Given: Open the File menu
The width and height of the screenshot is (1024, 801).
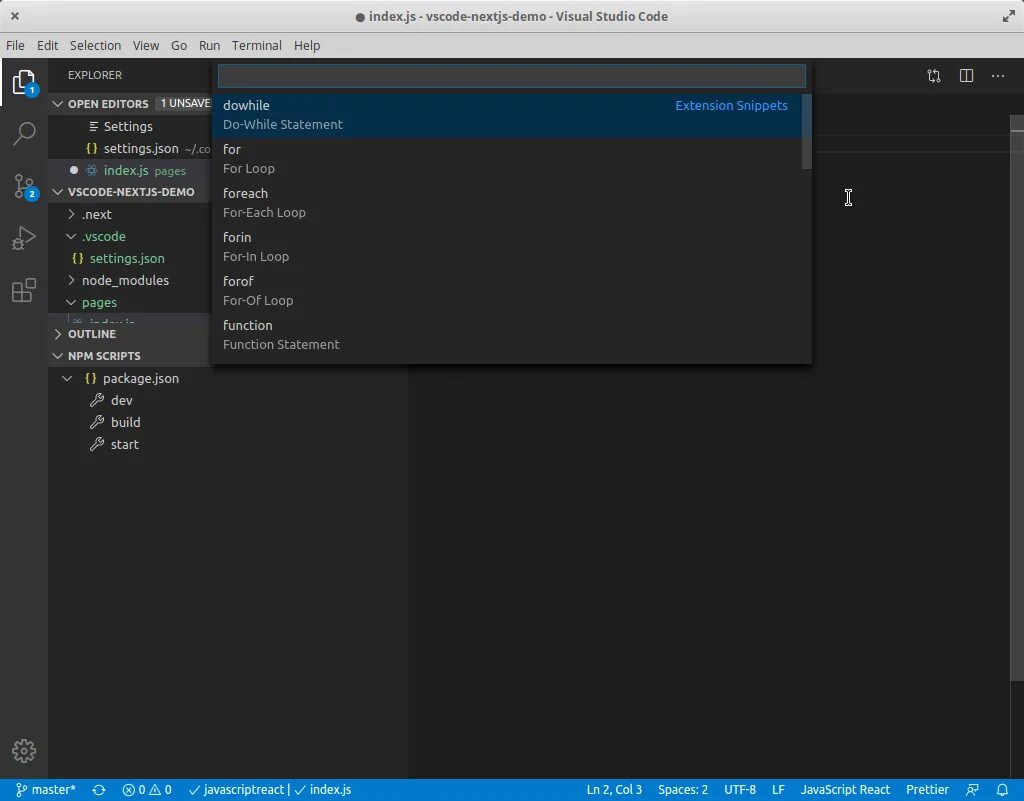Looking at the screenshot, I should [x=15, y=46].
